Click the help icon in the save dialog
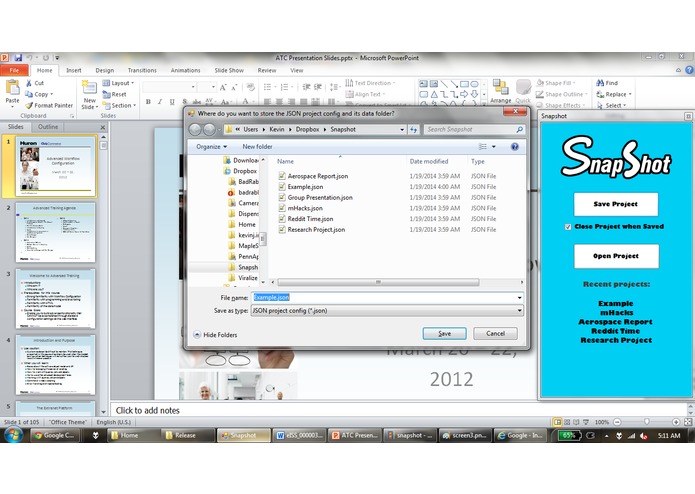This screenshot has width=695, height=494. click(515, 147)
